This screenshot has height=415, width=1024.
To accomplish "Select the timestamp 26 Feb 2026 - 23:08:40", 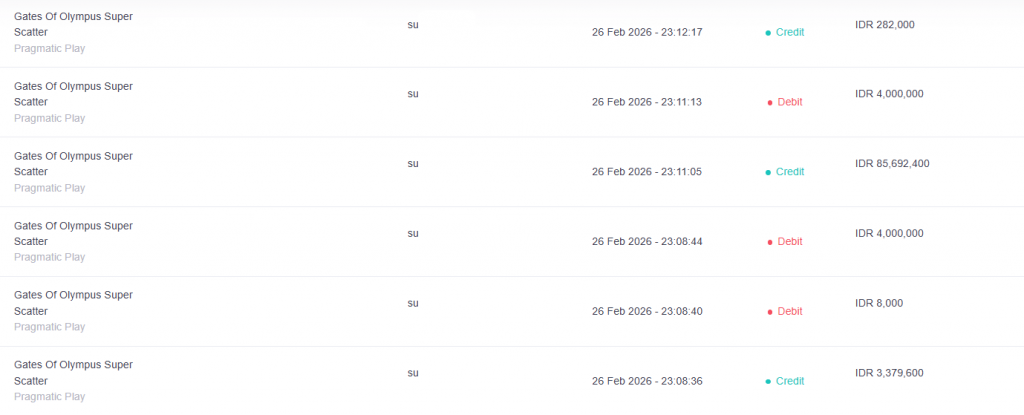I will coord(647,311).
